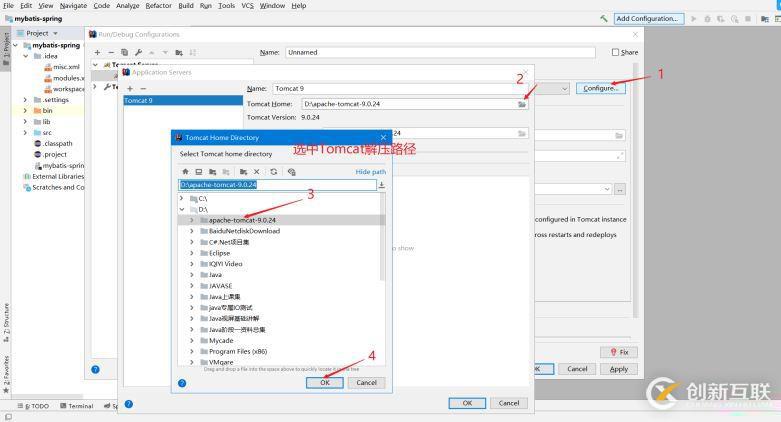The width and height of the screenshot is (781, 422).
Task: Open the Project view dropdown
Action: pyautogui.click(x=55, y=33)
